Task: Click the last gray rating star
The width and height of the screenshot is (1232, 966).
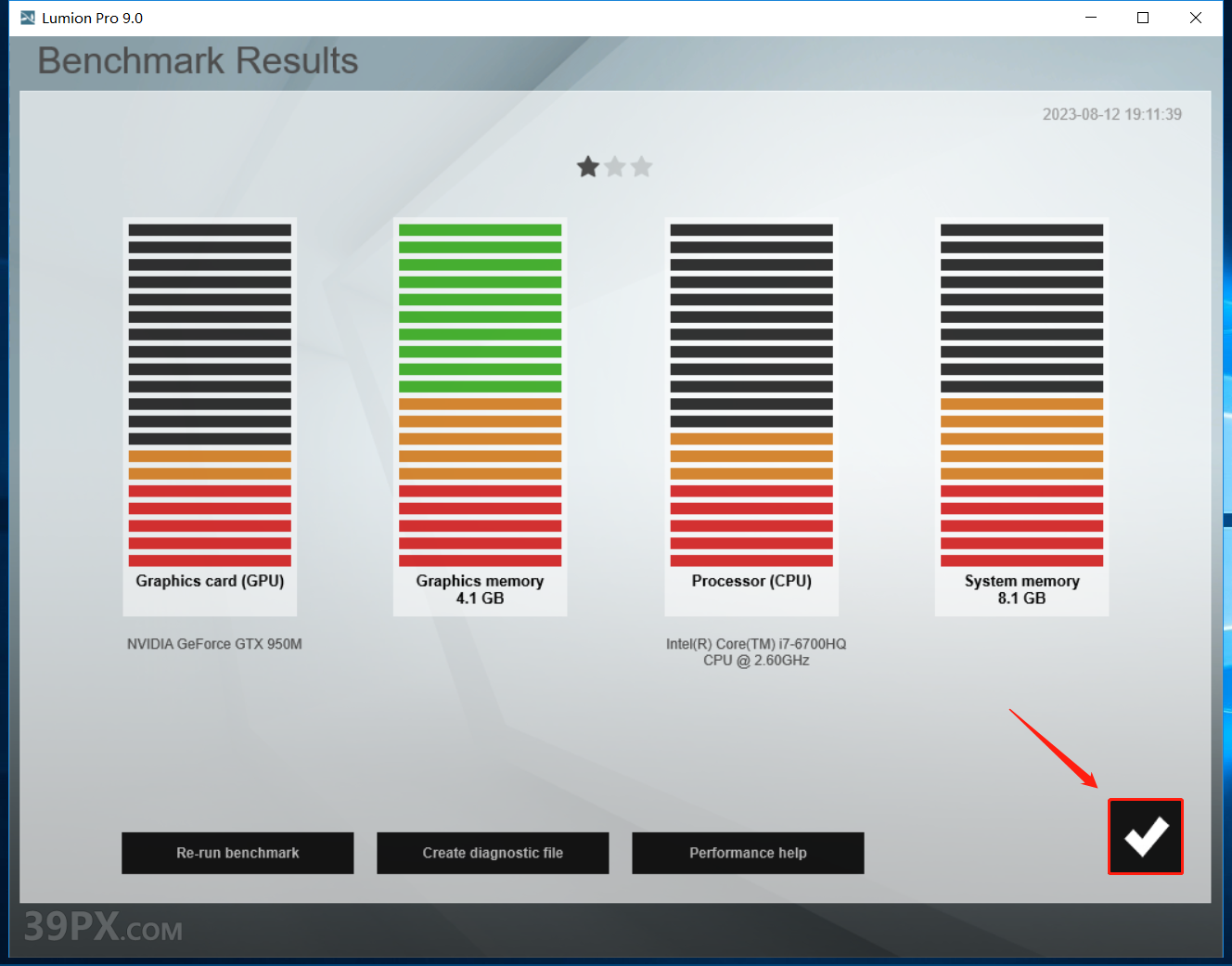Action: (641, 167)
